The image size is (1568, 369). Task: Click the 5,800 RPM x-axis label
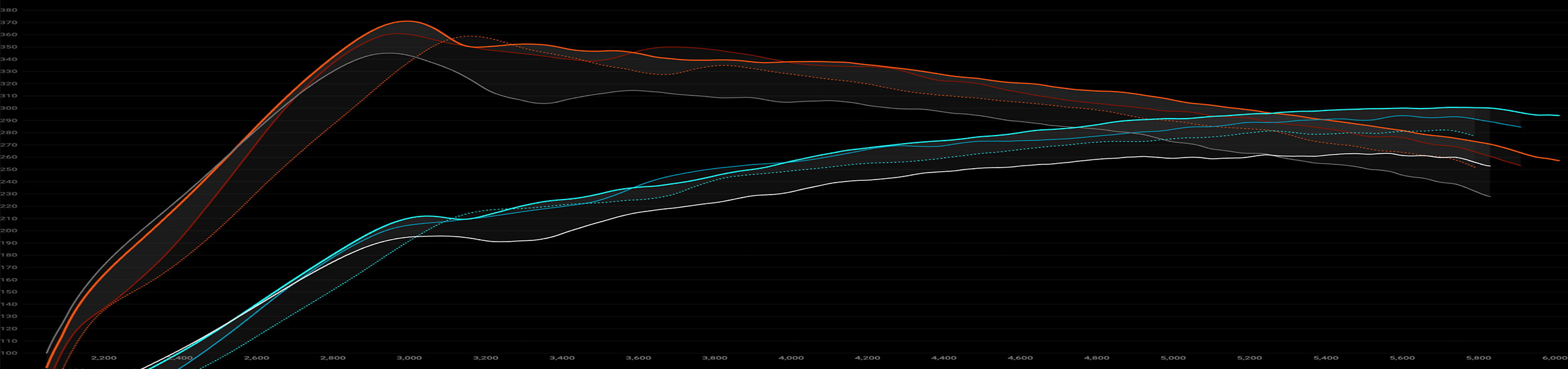(1478, 358)
